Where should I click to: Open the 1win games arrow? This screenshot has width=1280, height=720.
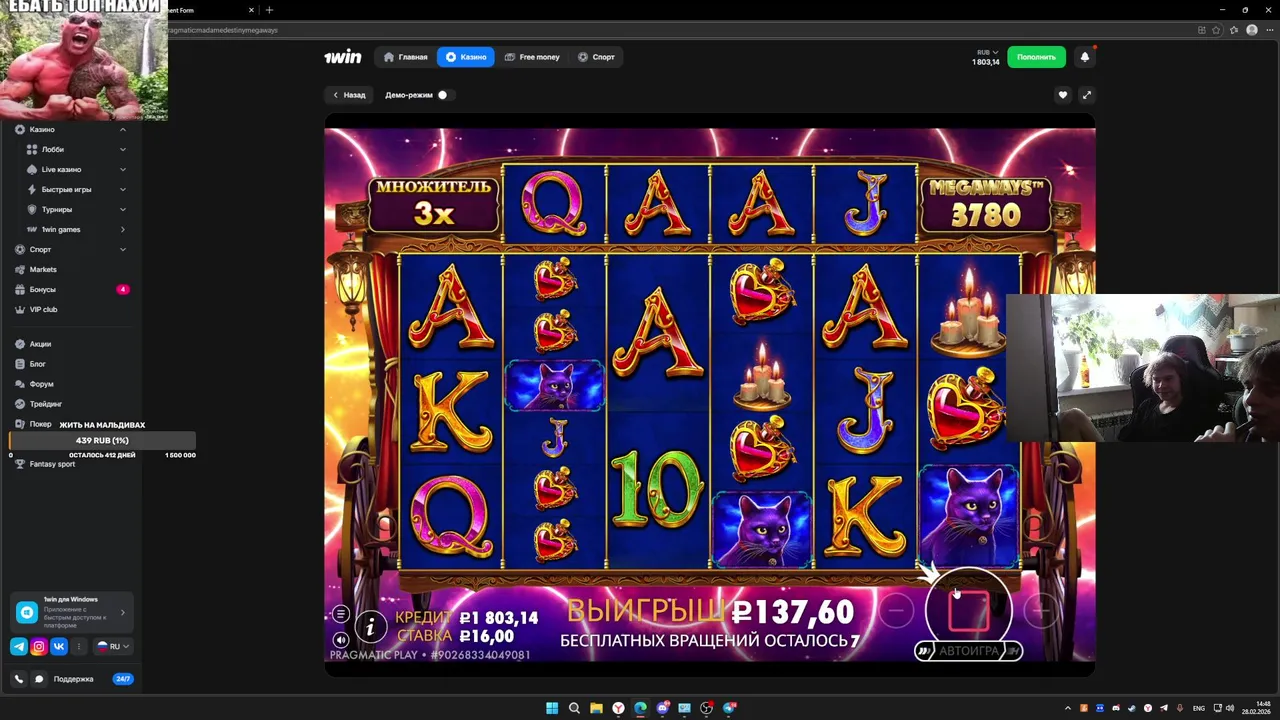[123, 229]
